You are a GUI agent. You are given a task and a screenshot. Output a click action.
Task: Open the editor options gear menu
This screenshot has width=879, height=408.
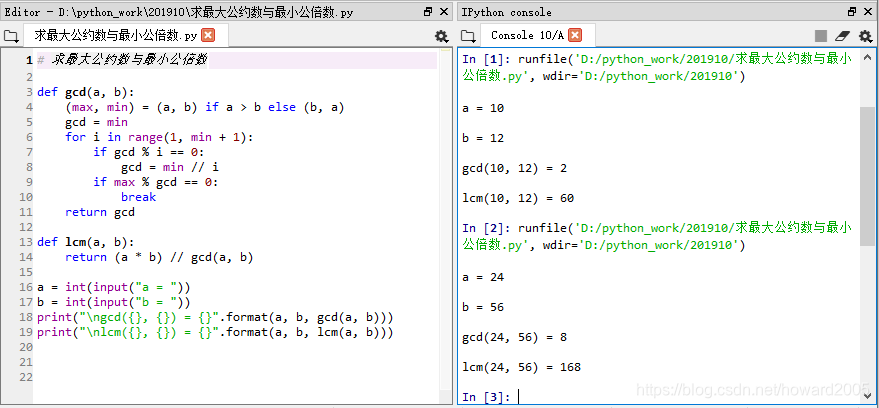(x=442, y=36)
